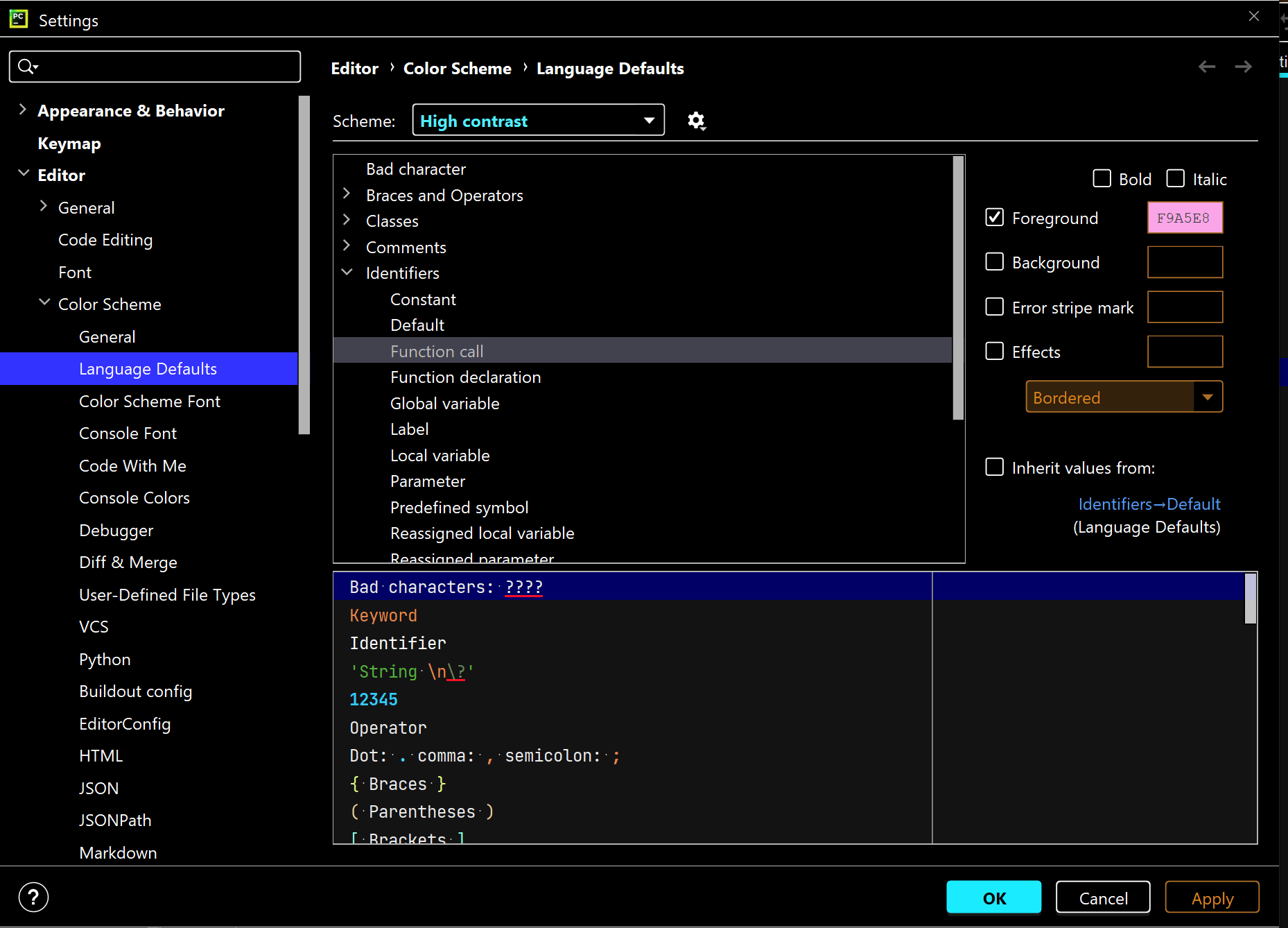Viewport: 1288px width, 928px height.
Task: Check the Error stripe mark checkbox
Action: pyautogui.click(x=995, y=307)
